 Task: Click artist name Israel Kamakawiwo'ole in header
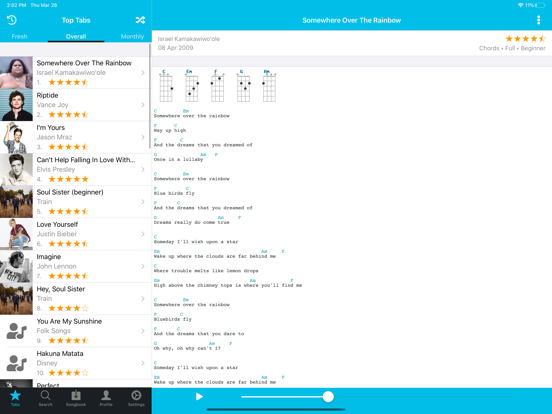[189, 39]
